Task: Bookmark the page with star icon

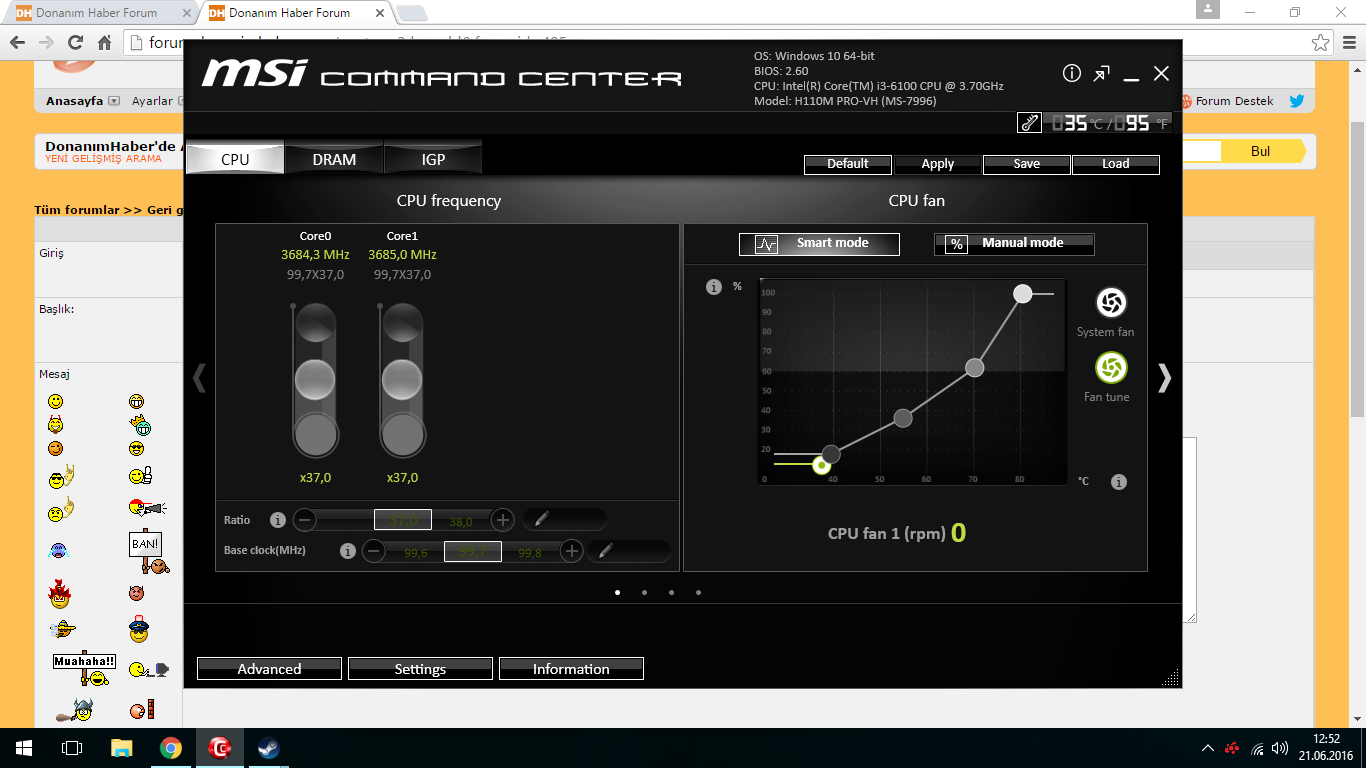Action: click(1321, 43)
